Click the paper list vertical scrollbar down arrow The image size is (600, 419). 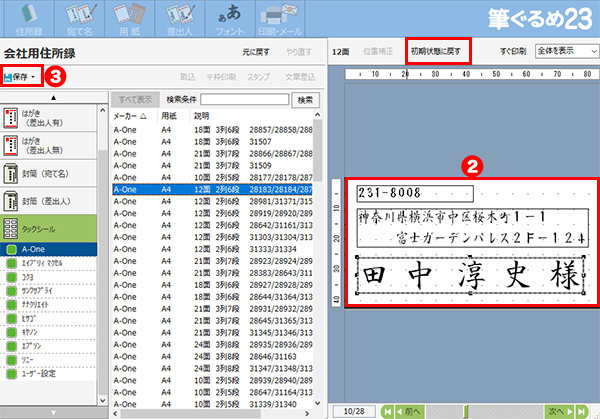click(318, 403)
